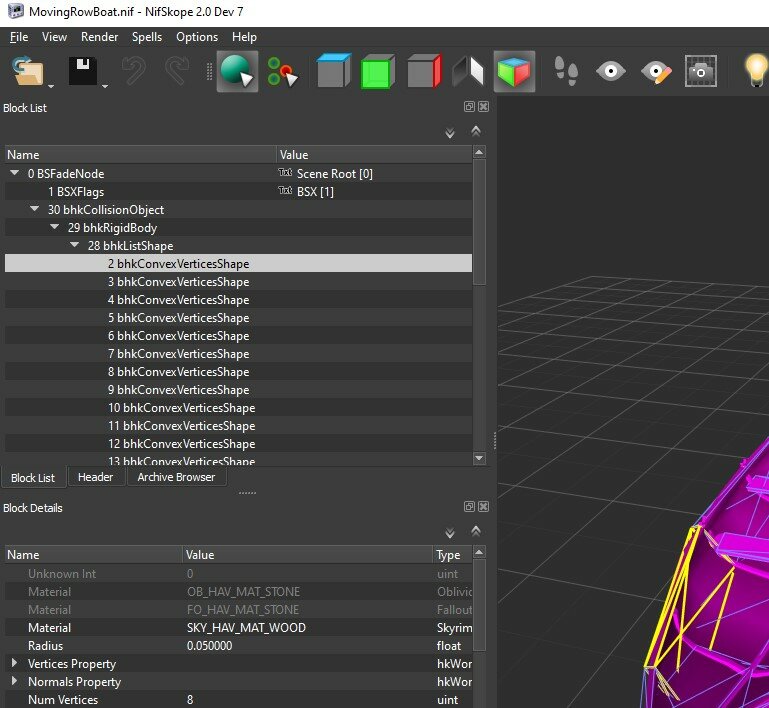Screen dimensions: 769x708
Task: Toggle the lighting bulb icon
Action: (x=755, y=72)
